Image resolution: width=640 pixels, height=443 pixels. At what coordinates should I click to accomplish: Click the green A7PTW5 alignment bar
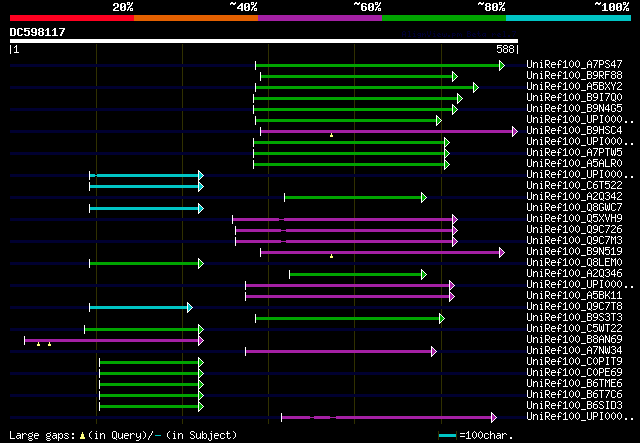[349, 154]
